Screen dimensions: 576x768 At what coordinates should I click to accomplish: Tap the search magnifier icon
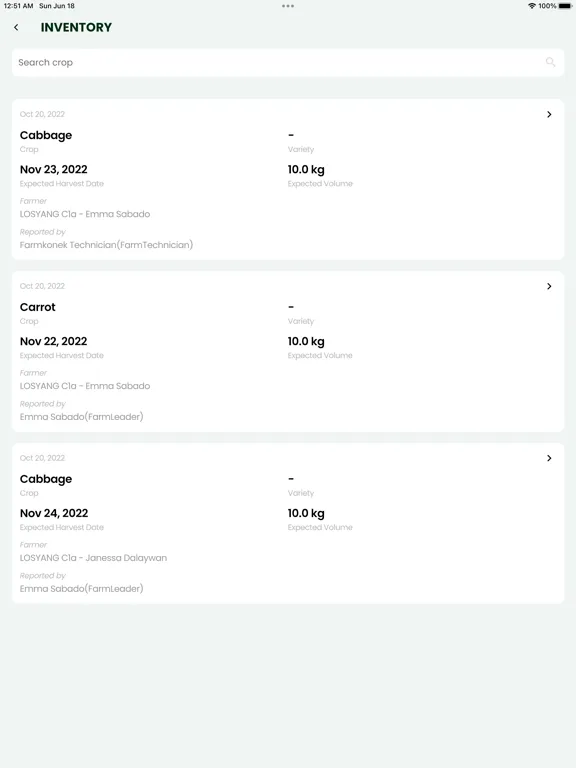(x=551, y=62)
